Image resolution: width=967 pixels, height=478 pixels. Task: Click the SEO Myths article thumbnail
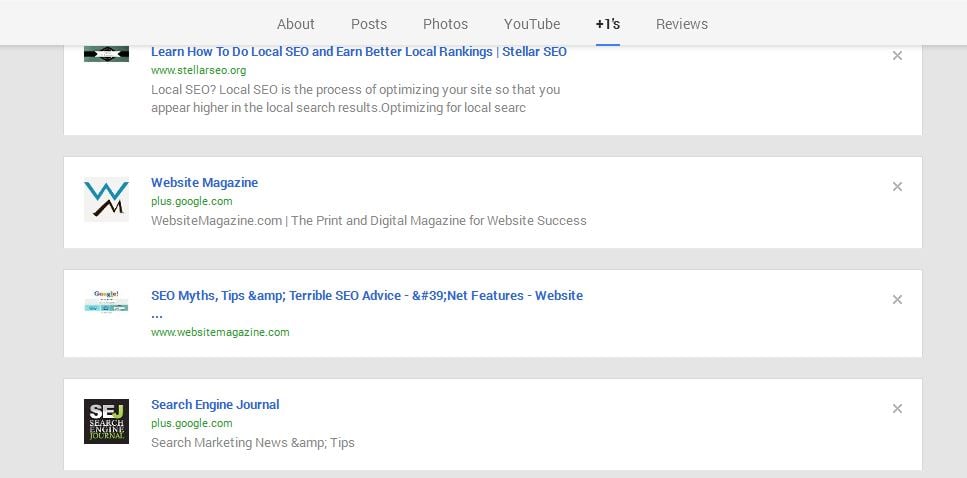tap(106, 302)
